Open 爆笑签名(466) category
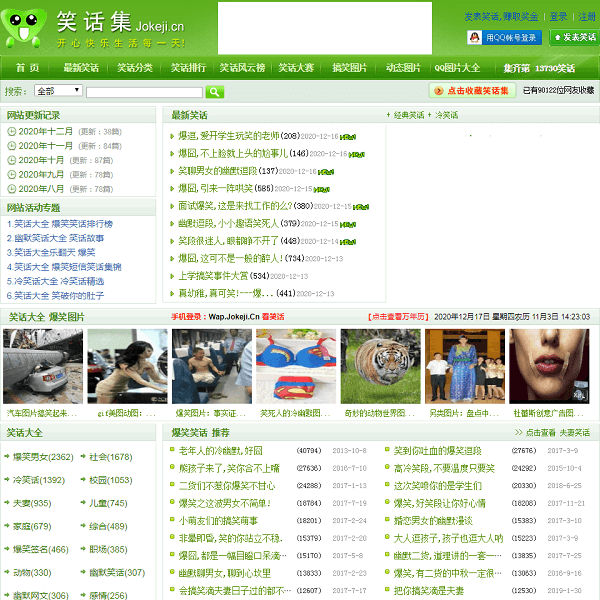The height and width of the screenshot is (600, 600). 41,549
